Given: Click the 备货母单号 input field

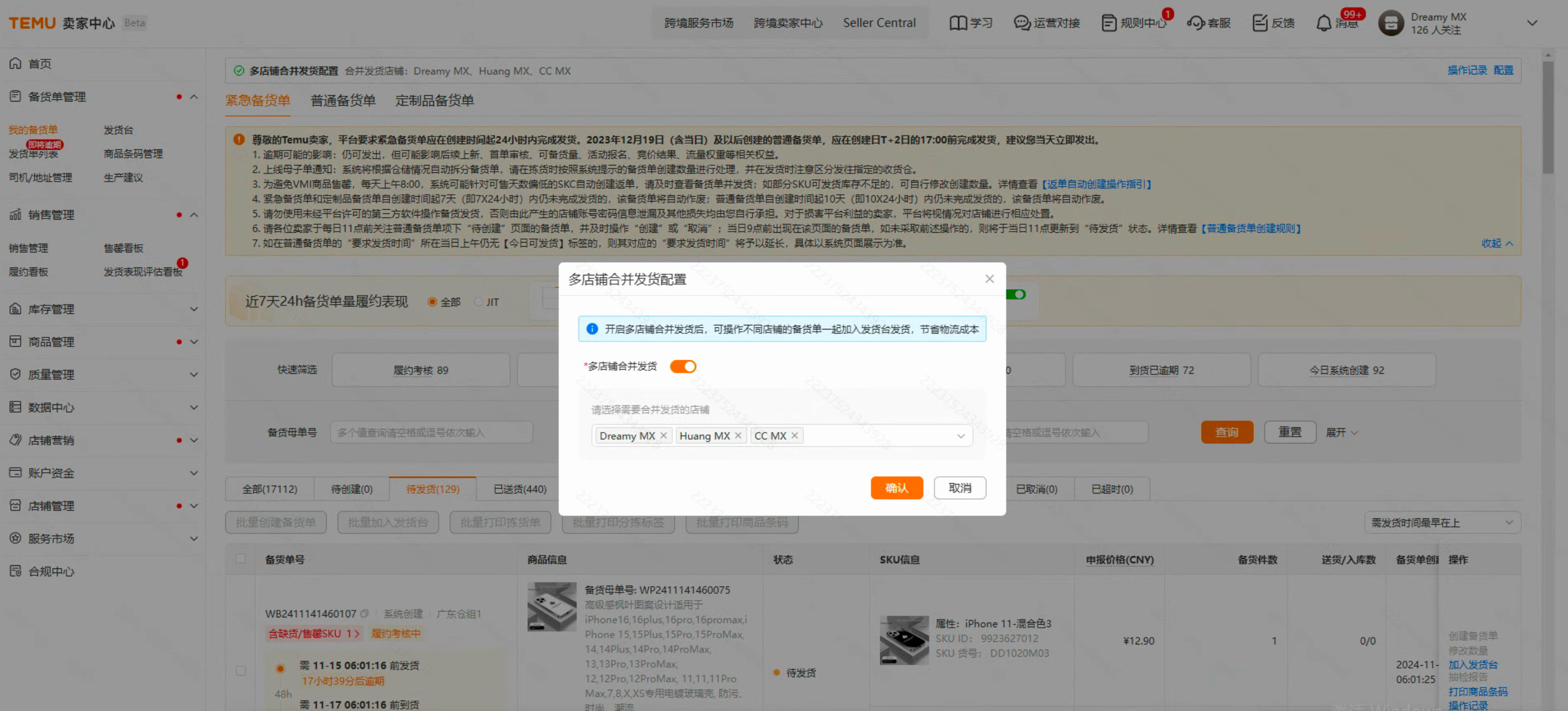Looking at the screenshot, I should [431, 433].
